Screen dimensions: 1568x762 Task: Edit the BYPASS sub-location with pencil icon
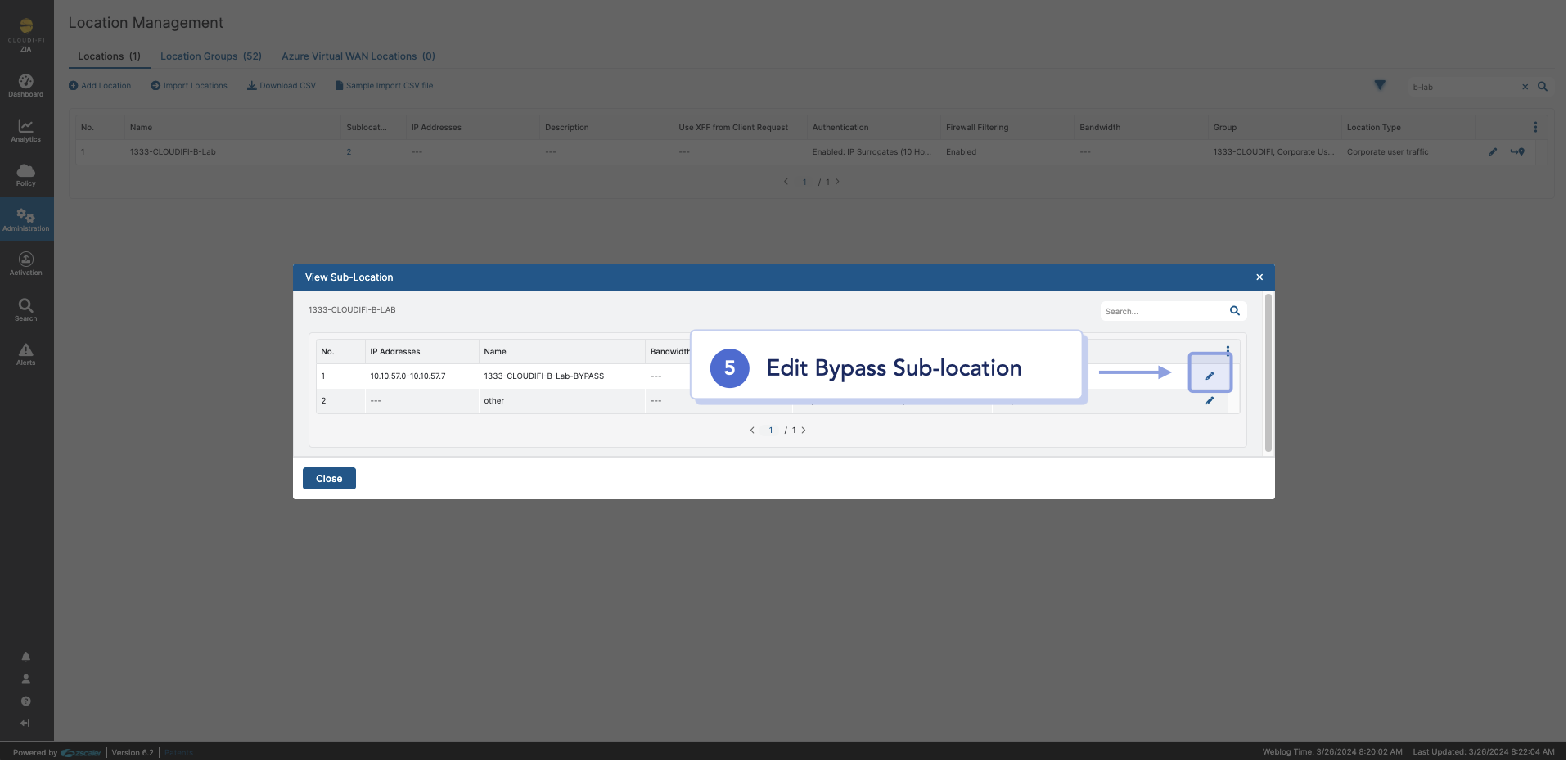1210,376
